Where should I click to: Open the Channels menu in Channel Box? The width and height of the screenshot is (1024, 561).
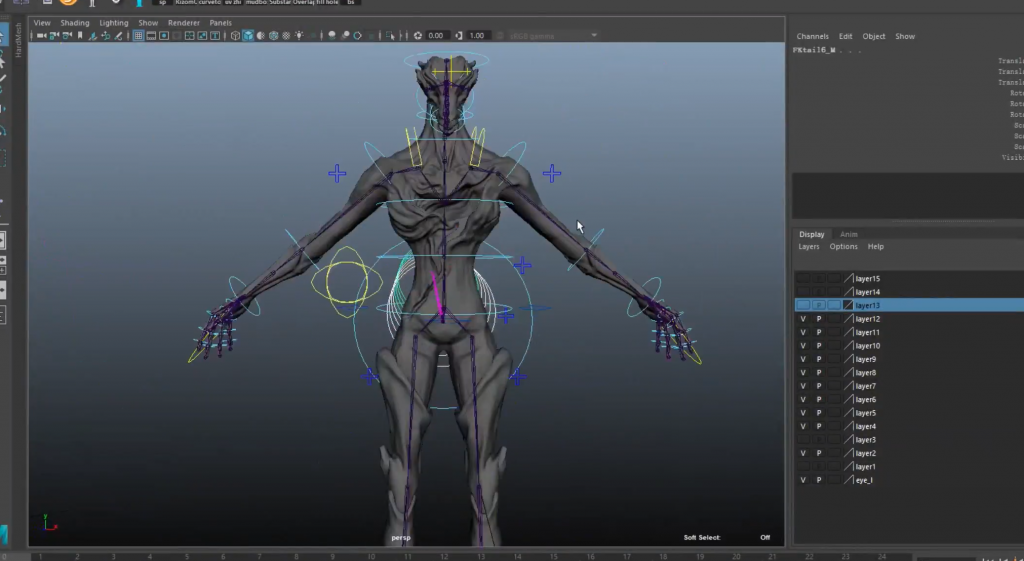pos(812,36)
